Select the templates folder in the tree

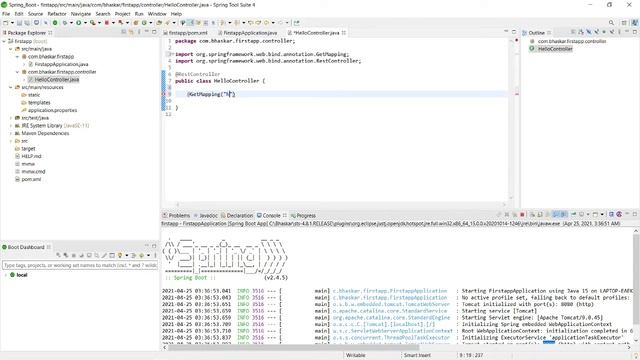click(x=39, y=102)
